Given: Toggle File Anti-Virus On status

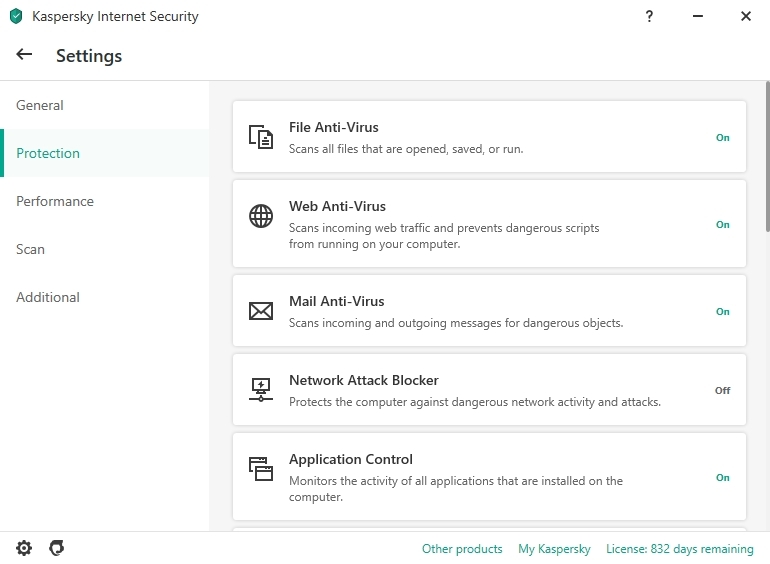Looking at the screenshot, I should coord(722,138).
